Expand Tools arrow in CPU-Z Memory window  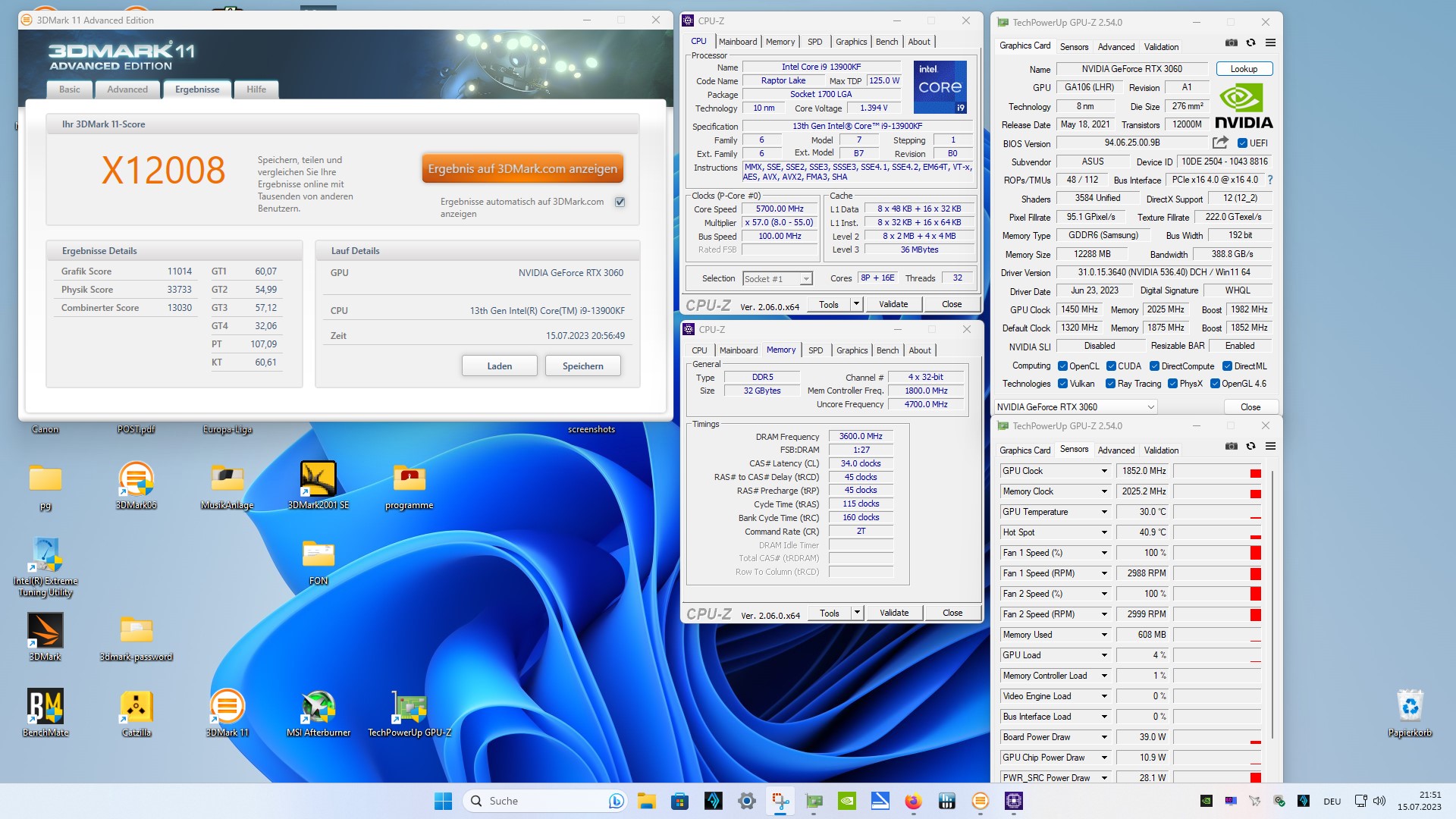point(858,613)
